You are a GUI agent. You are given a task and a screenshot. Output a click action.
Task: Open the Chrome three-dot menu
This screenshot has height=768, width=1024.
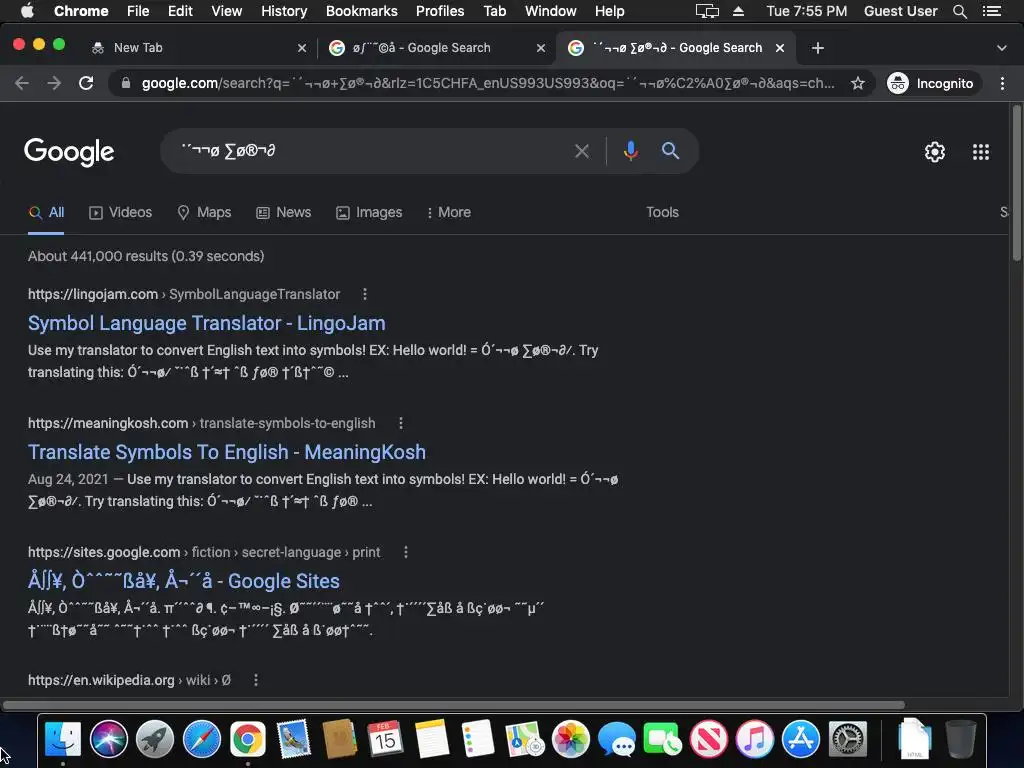pos(1002,84)
